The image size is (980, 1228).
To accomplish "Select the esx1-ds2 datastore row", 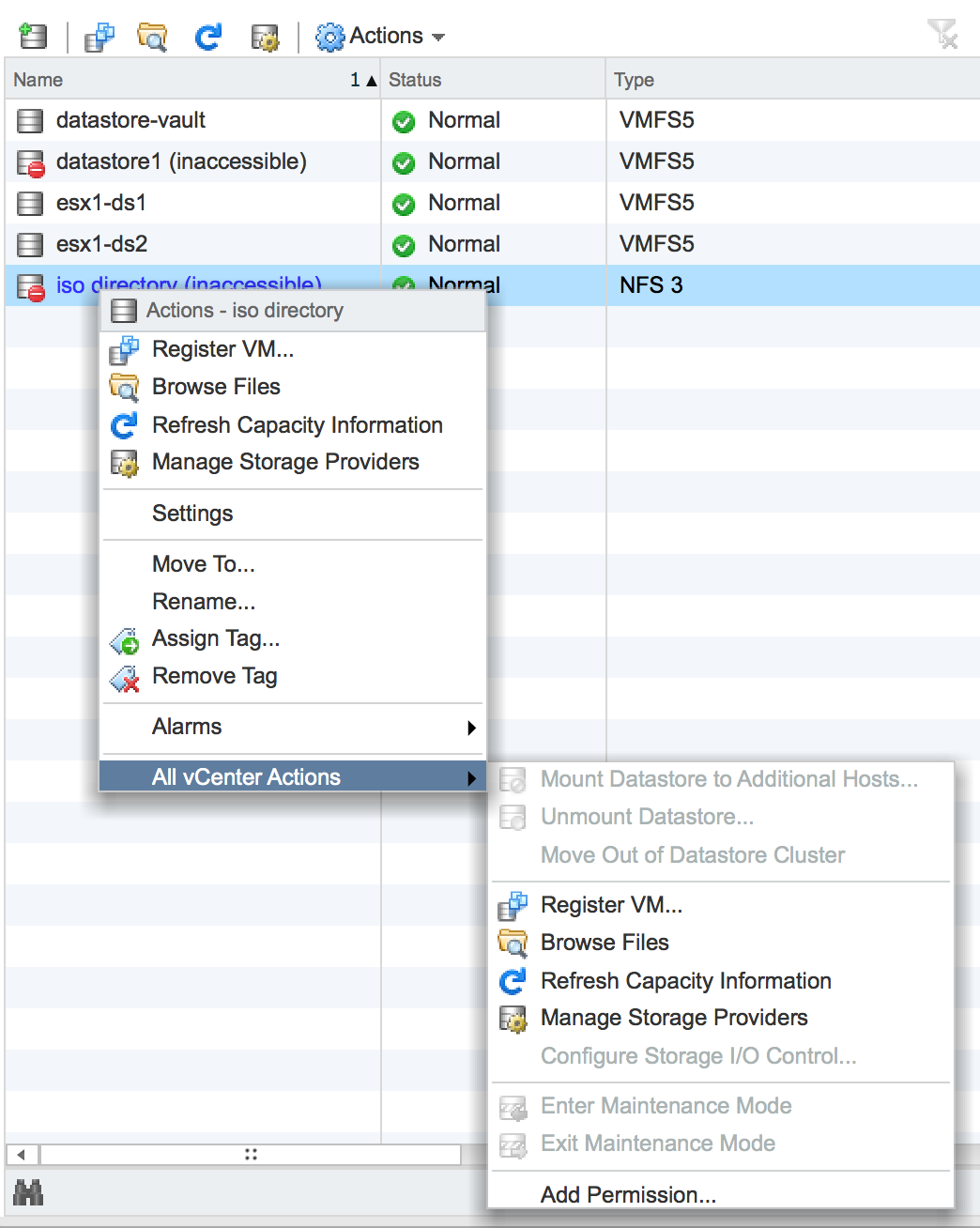I will pyautogui.click(x=492, y=244).
